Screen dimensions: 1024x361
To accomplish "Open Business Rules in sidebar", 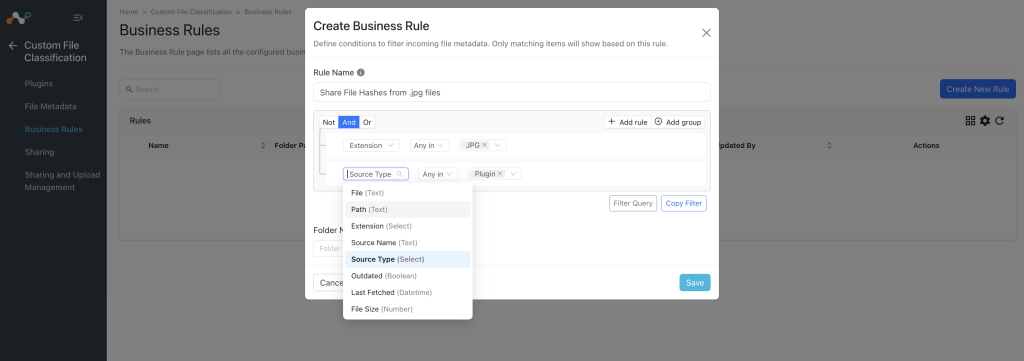I will coord(54,129).
